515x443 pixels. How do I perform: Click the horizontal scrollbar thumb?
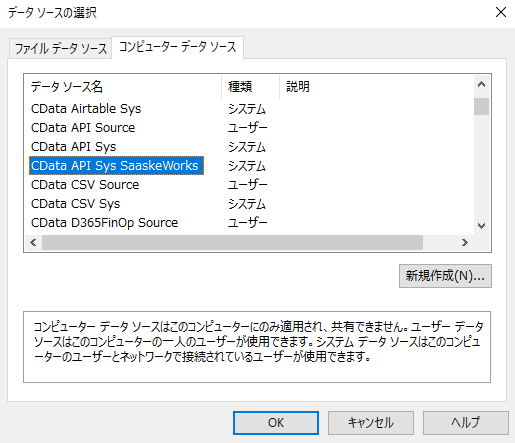pyautogui.click(x=232, y=242)
